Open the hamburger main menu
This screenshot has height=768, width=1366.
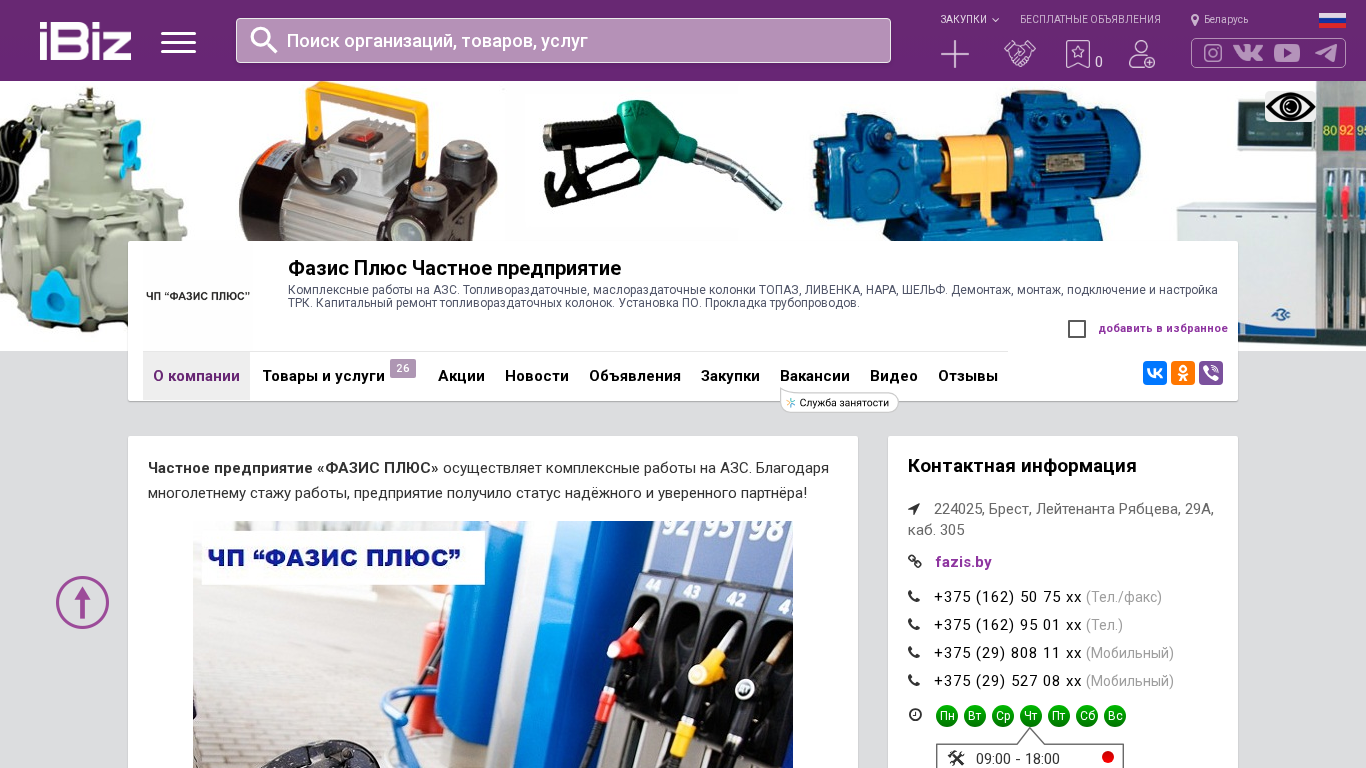pos(179,42)
